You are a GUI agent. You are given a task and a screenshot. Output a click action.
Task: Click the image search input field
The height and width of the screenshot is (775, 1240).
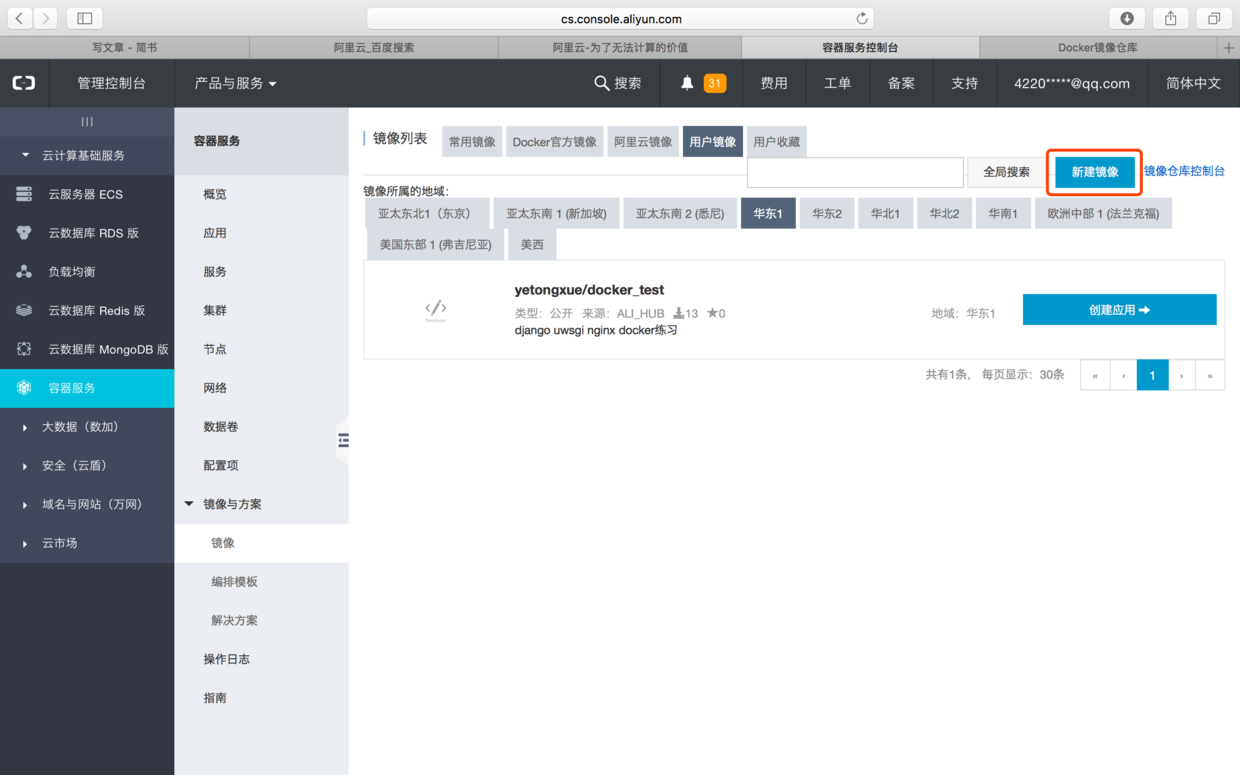click(x=855, y=172)
